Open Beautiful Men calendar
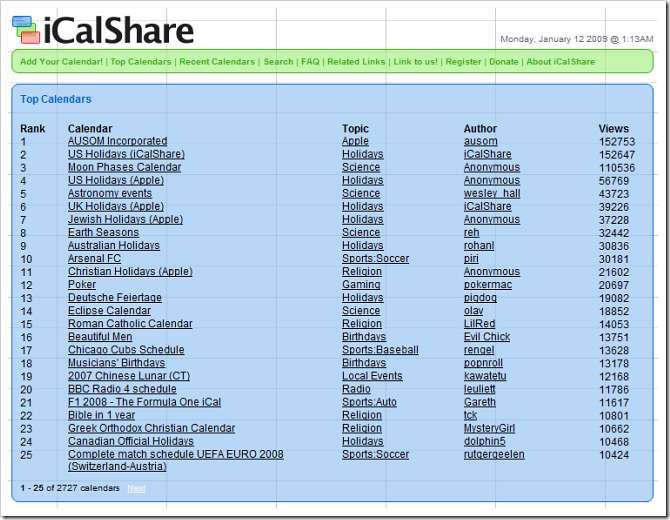The width and height of the screenshot is (670, 520). pyautogui.click(x=100, y=337)
